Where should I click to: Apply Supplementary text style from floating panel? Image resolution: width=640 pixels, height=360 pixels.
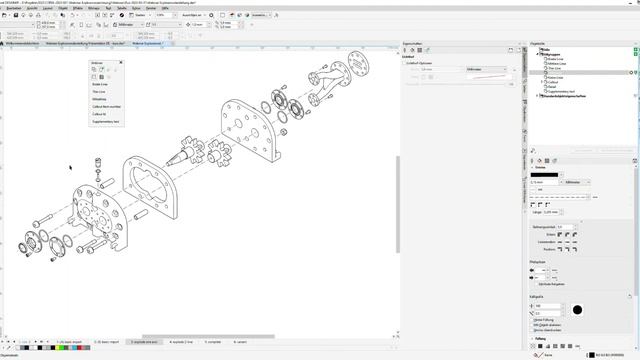(x=106, y=122)
